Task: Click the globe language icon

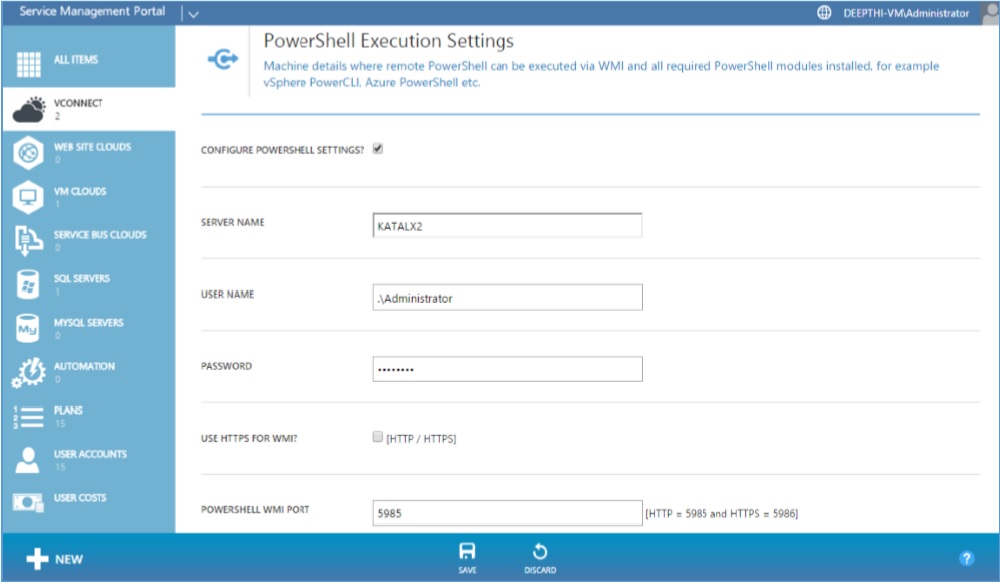Action: click(x=824, y=13)
